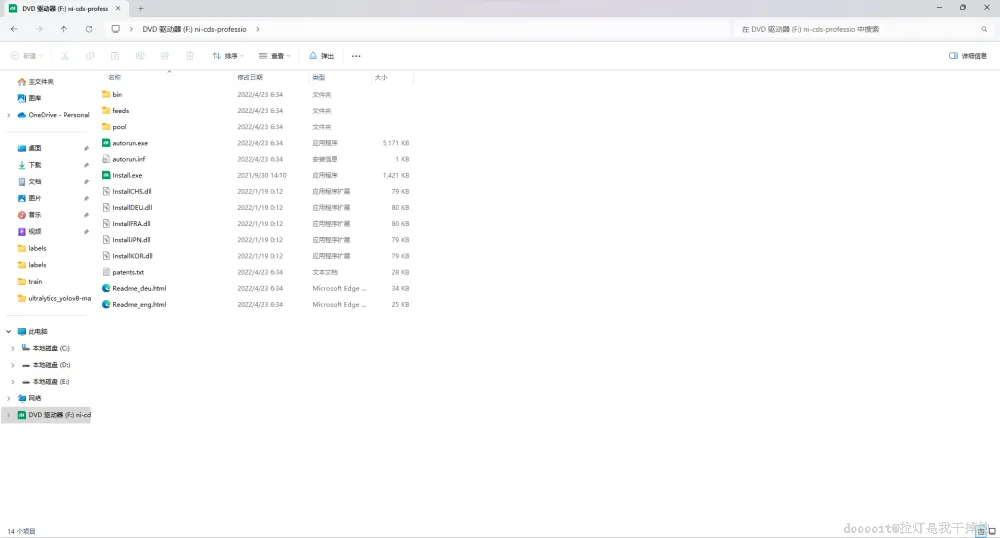Click the autorun.inf file icon

[106, 159]
